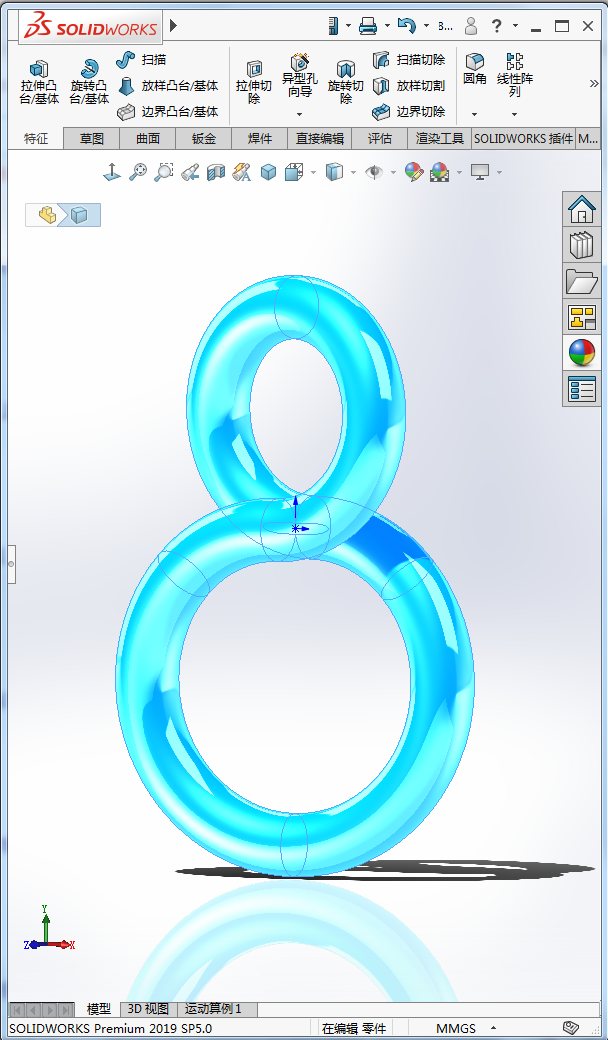Click the Display Style cube icon

click(x=334, y=172)
